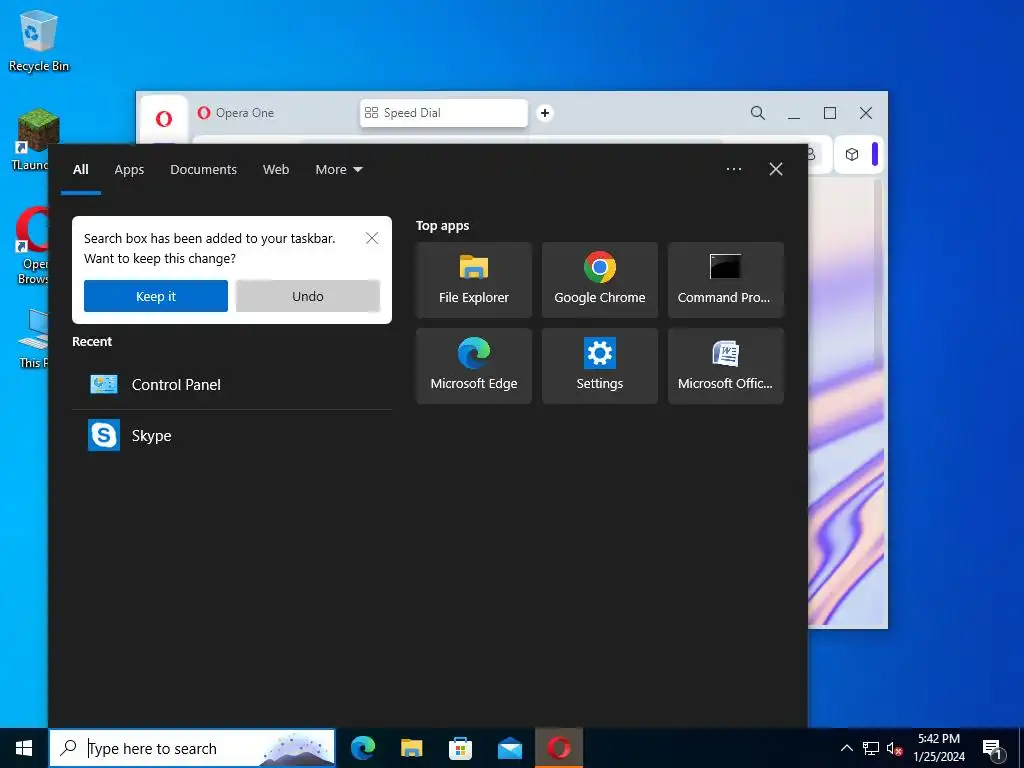Select the Opera Browser desktop shortcut
Screen dimensions: 1024x768
[31, 246]
